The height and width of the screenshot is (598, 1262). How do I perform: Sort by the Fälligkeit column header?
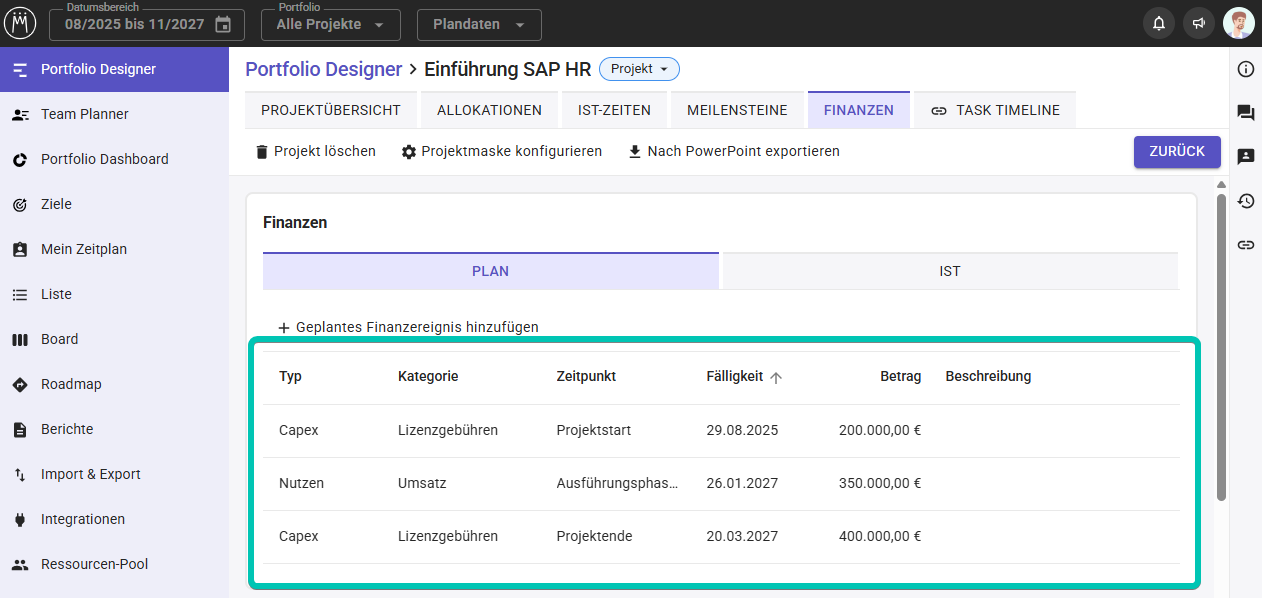click(735, 377)
